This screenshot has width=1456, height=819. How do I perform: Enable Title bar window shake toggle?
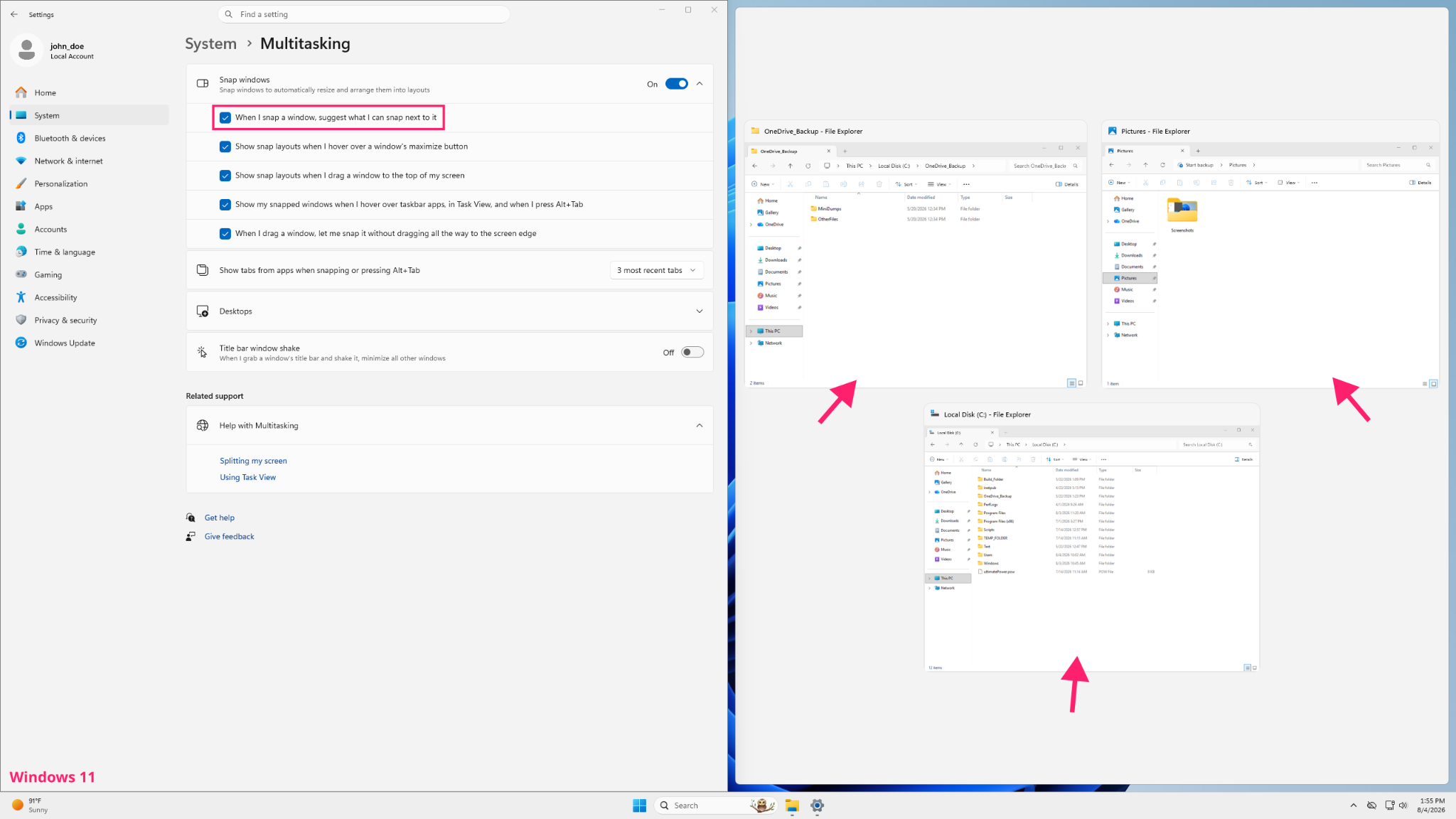(692, 353)
